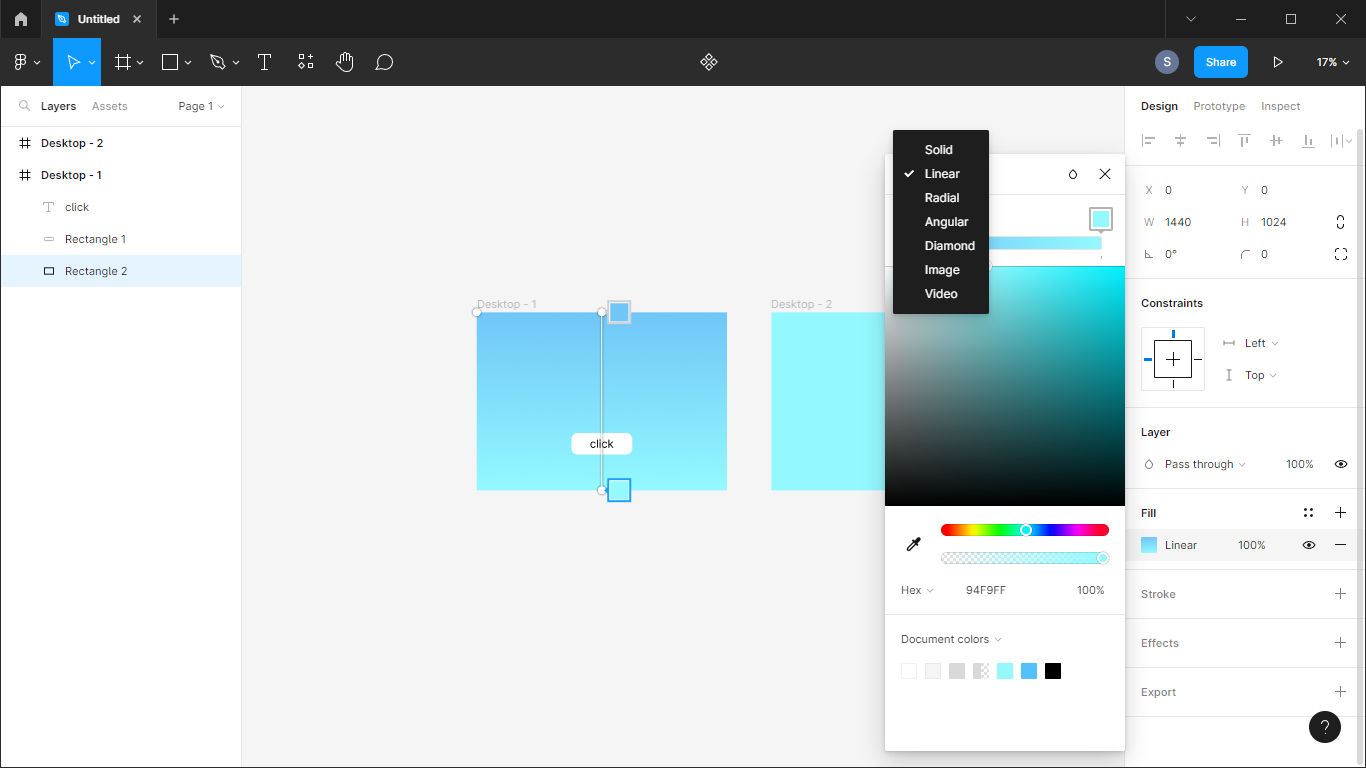Align selection to the right
The image size is (1366, 768).
click(1213, 141)
